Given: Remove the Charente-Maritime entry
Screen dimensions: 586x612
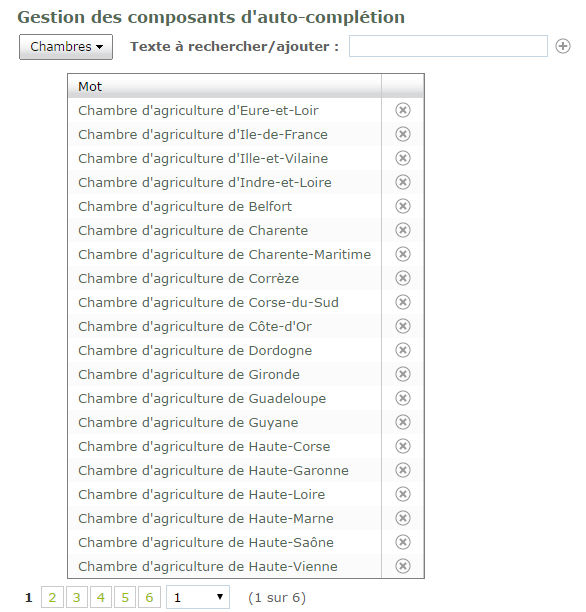Looking at the screenshot, I should [x=403, y=254].
